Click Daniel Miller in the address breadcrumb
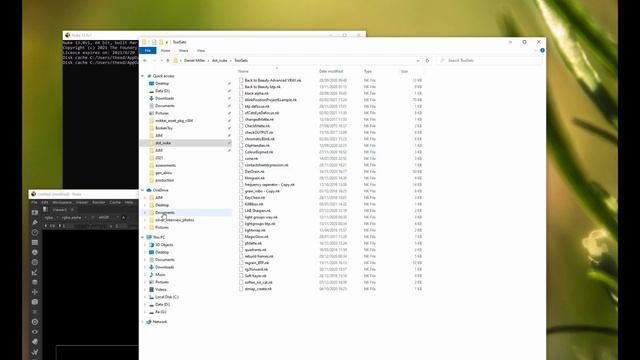Viewport: 640px width, 360px height. (194, 60)
